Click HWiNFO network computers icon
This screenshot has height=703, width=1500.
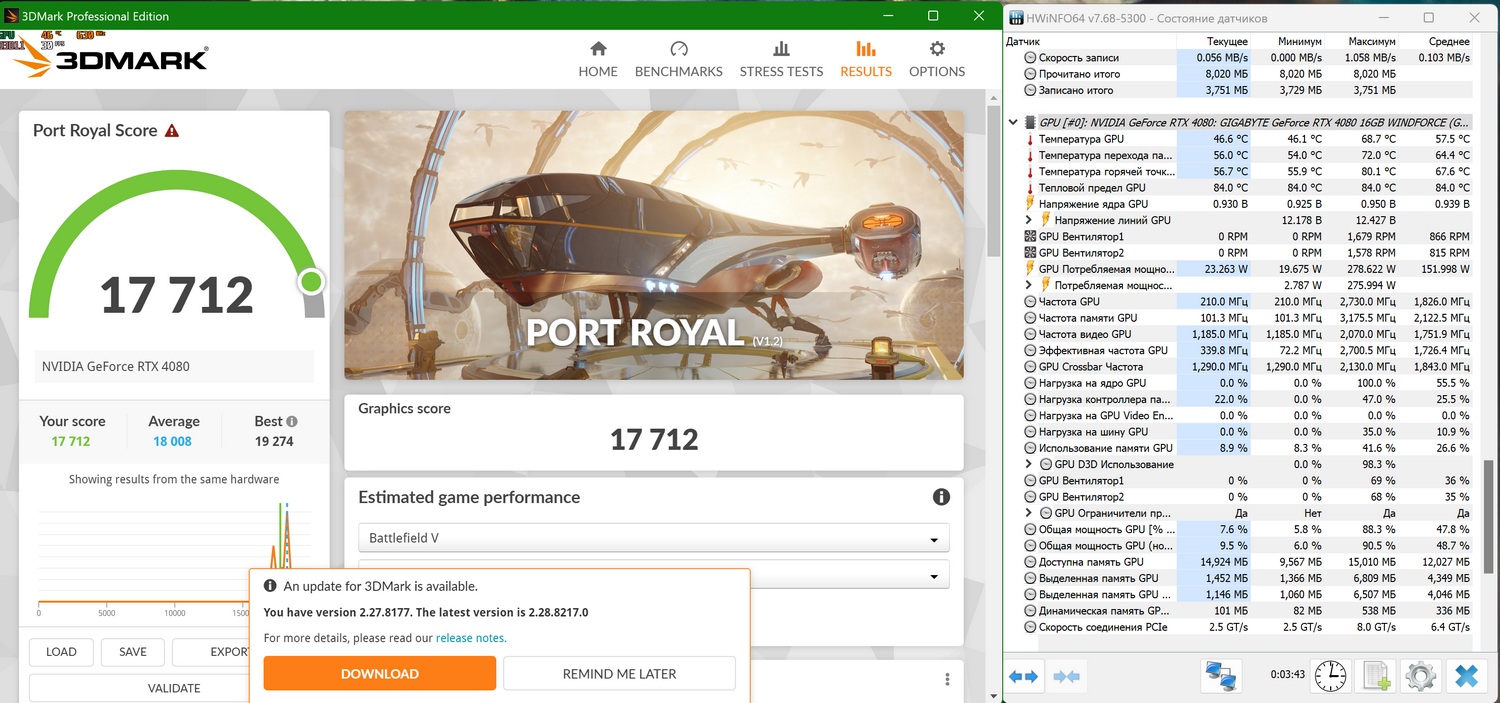click(1221, 676)
